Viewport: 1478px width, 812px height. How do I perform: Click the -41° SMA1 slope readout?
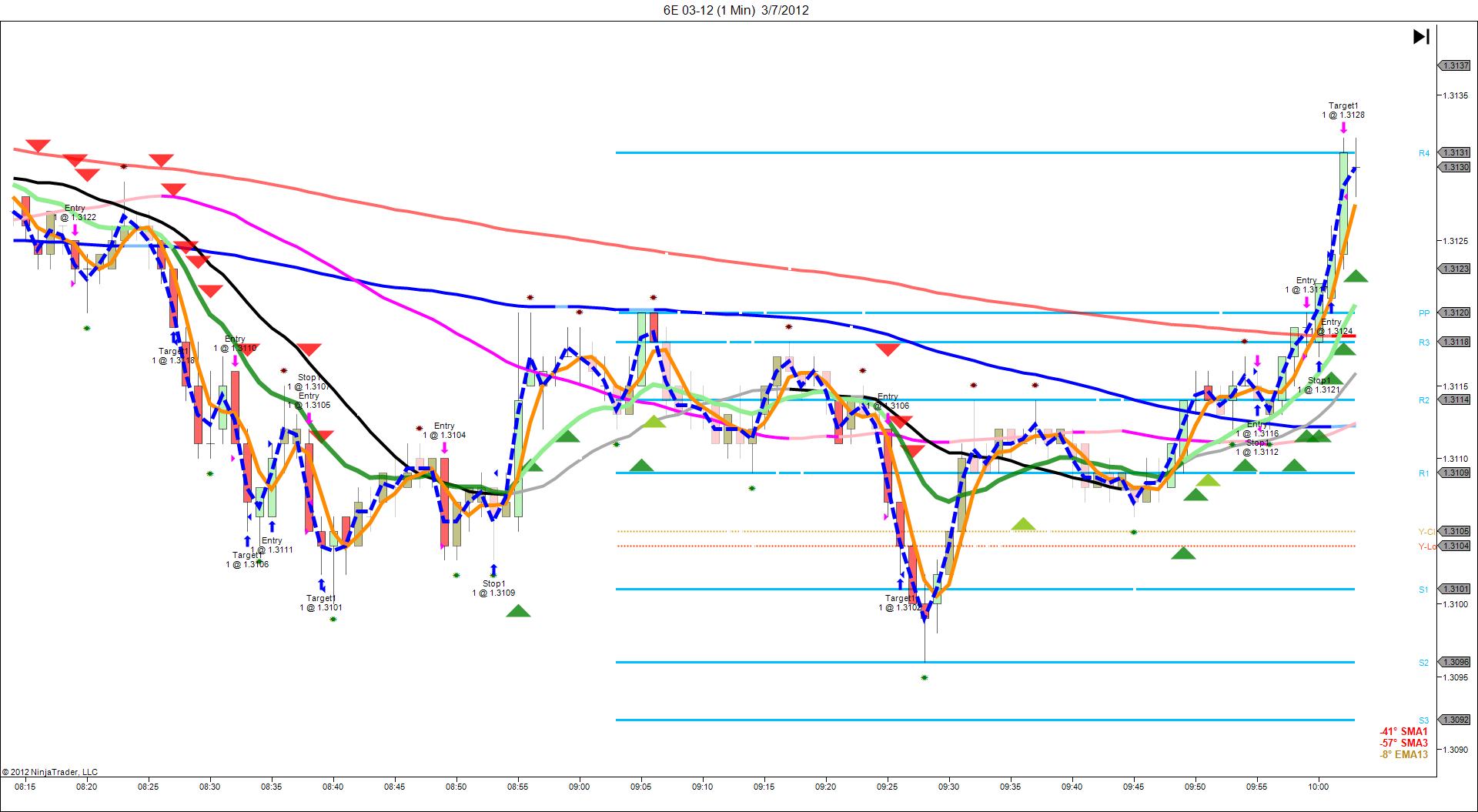[1403, 731]
